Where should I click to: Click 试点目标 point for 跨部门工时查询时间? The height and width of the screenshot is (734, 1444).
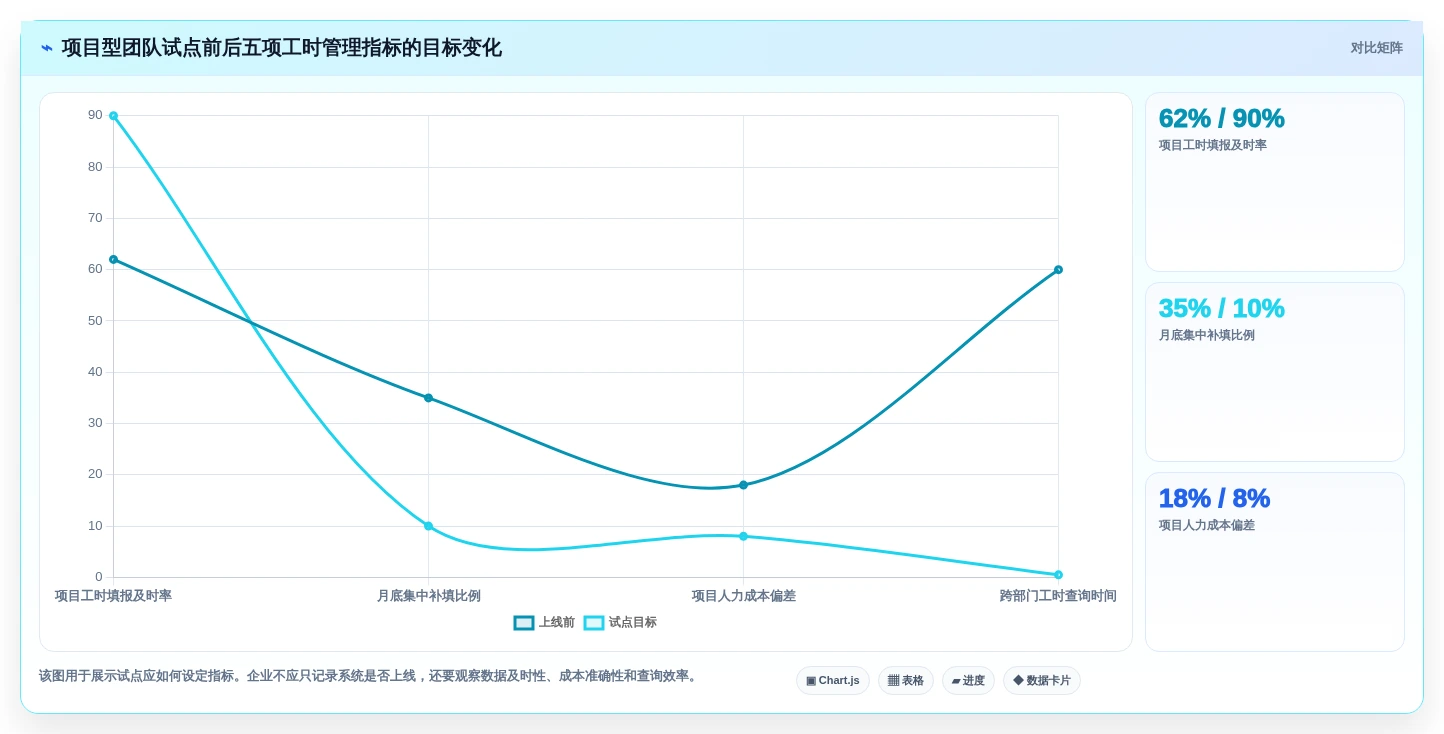pos(1058,575)
